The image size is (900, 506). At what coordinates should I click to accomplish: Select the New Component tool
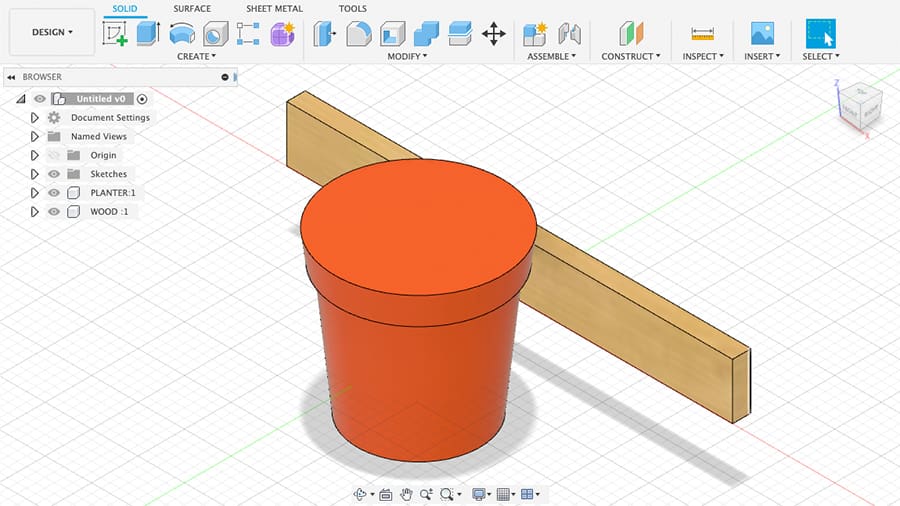point(535,33)
